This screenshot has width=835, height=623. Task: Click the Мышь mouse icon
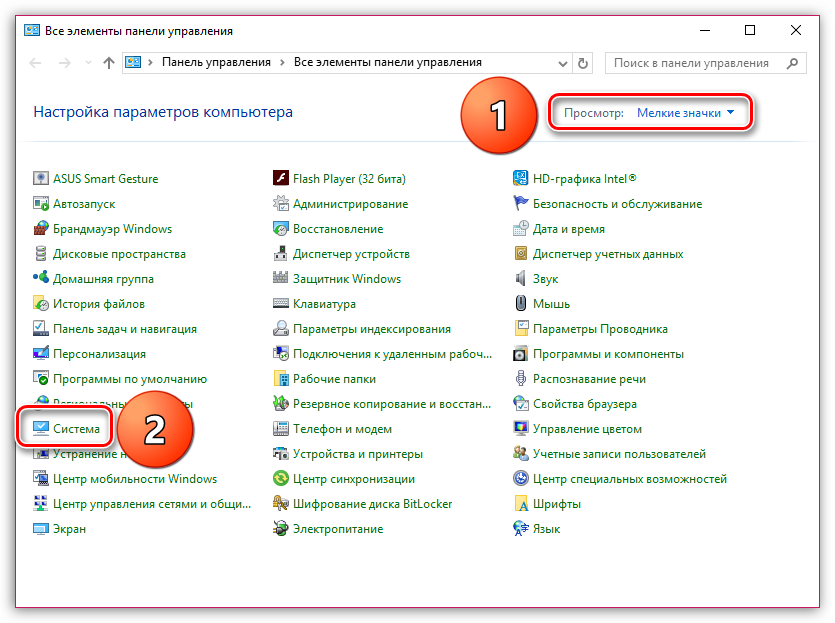pyautogui.click(x=521, y=304)
